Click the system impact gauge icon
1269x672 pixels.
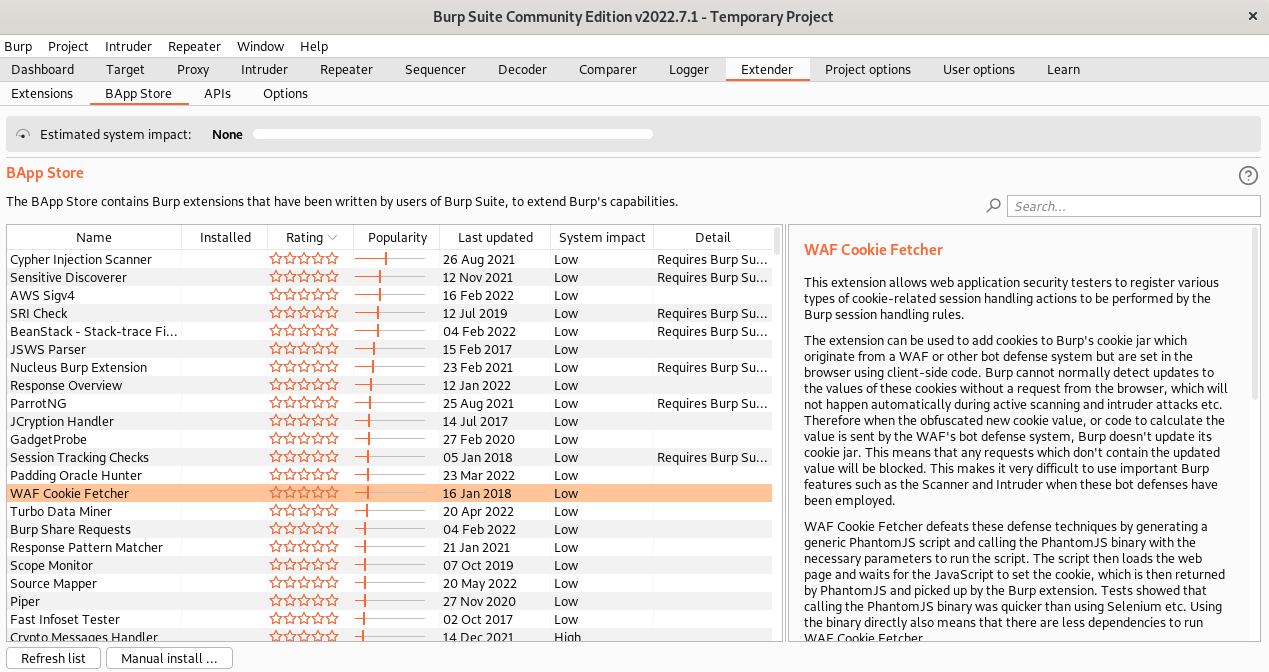pyautogui.click(x=23, y=134)
